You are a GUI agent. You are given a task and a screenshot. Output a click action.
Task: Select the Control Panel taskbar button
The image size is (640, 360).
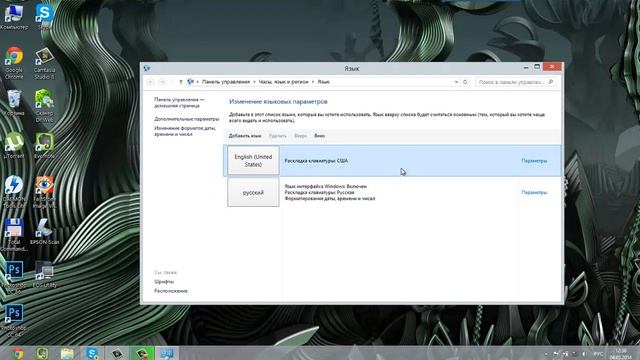tap(167, 353)
